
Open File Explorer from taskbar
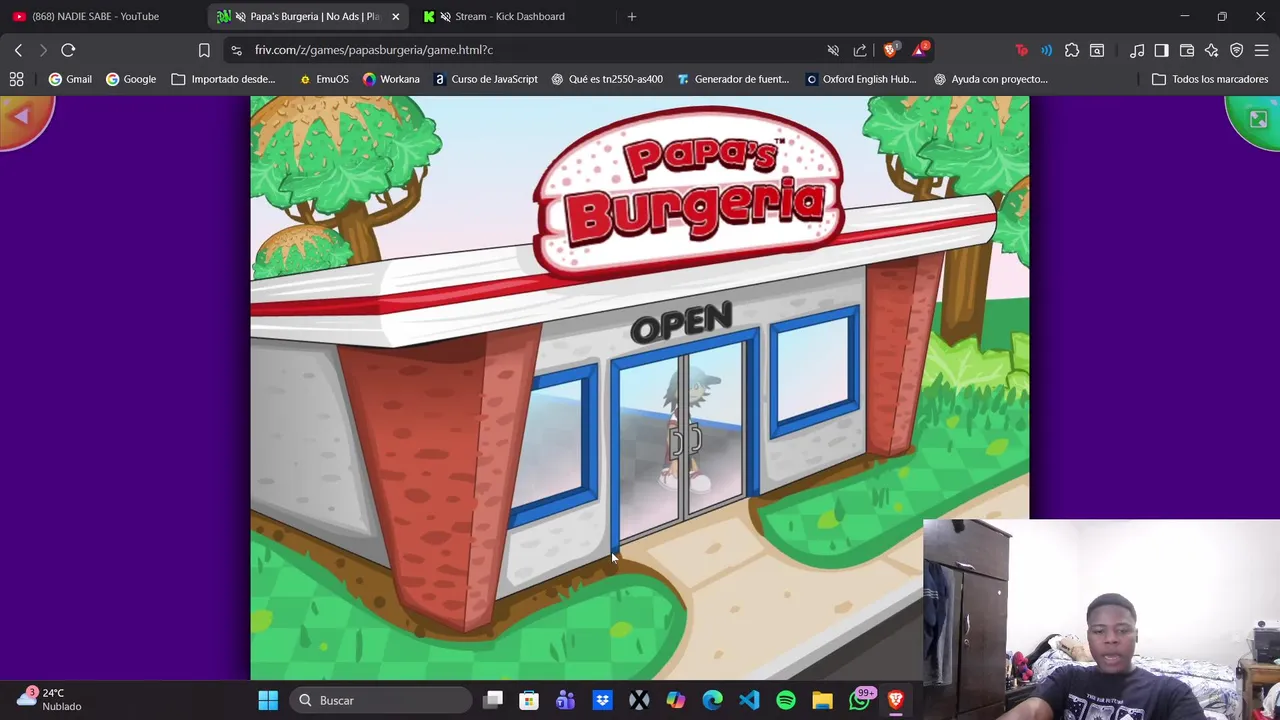point(822,700)
